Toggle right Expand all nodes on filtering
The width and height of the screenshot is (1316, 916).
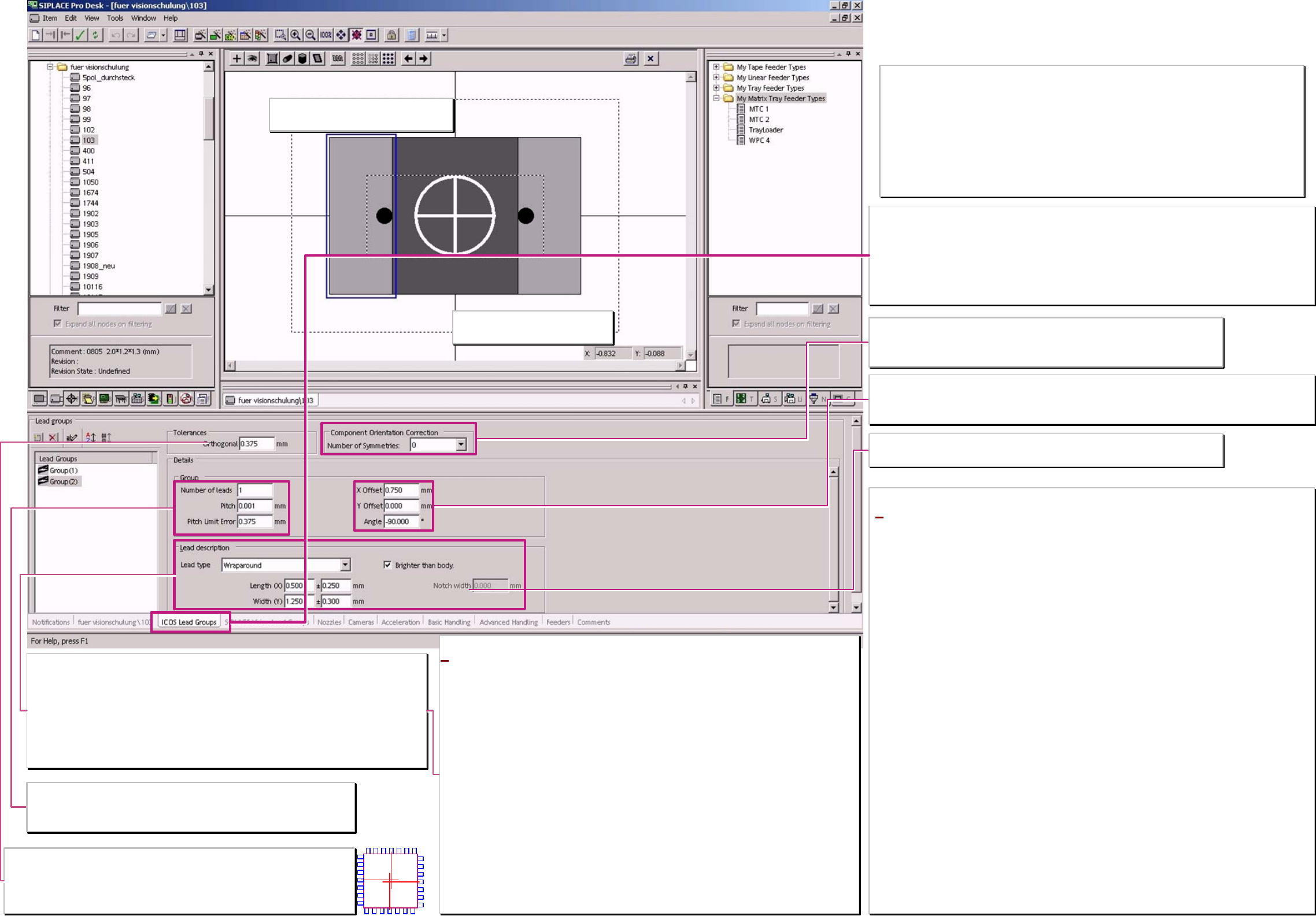coord(736,324)
